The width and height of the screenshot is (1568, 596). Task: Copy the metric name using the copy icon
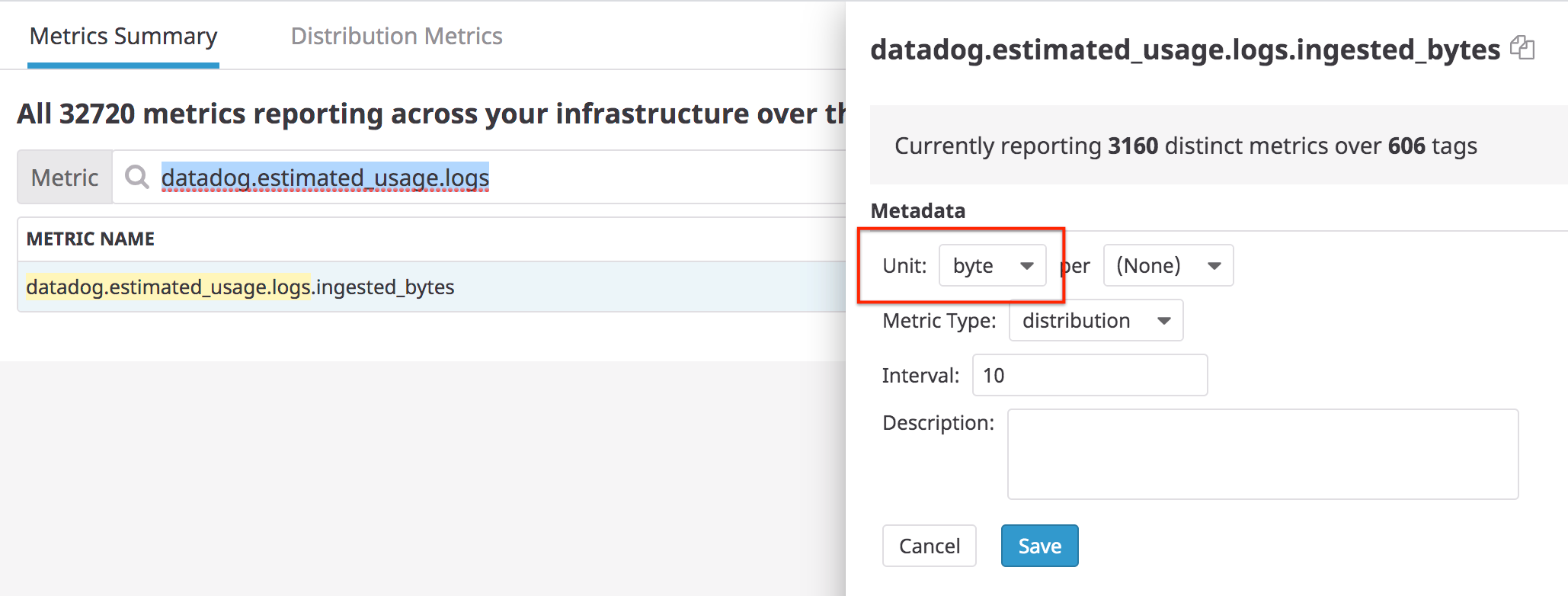tap(1522, 48)
